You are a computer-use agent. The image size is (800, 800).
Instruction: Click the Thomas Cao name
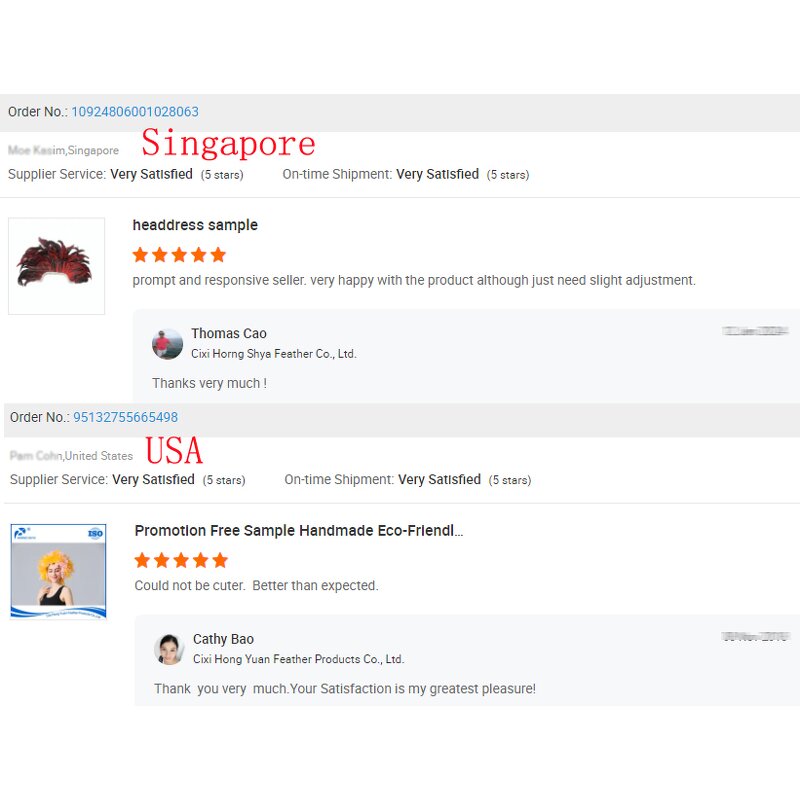point(229,333)
